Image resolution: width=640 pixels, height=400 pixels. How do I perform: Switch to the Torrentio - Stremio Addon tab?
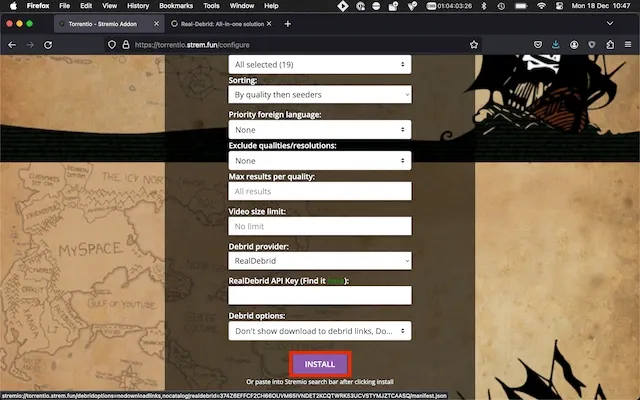click(109, 24)
